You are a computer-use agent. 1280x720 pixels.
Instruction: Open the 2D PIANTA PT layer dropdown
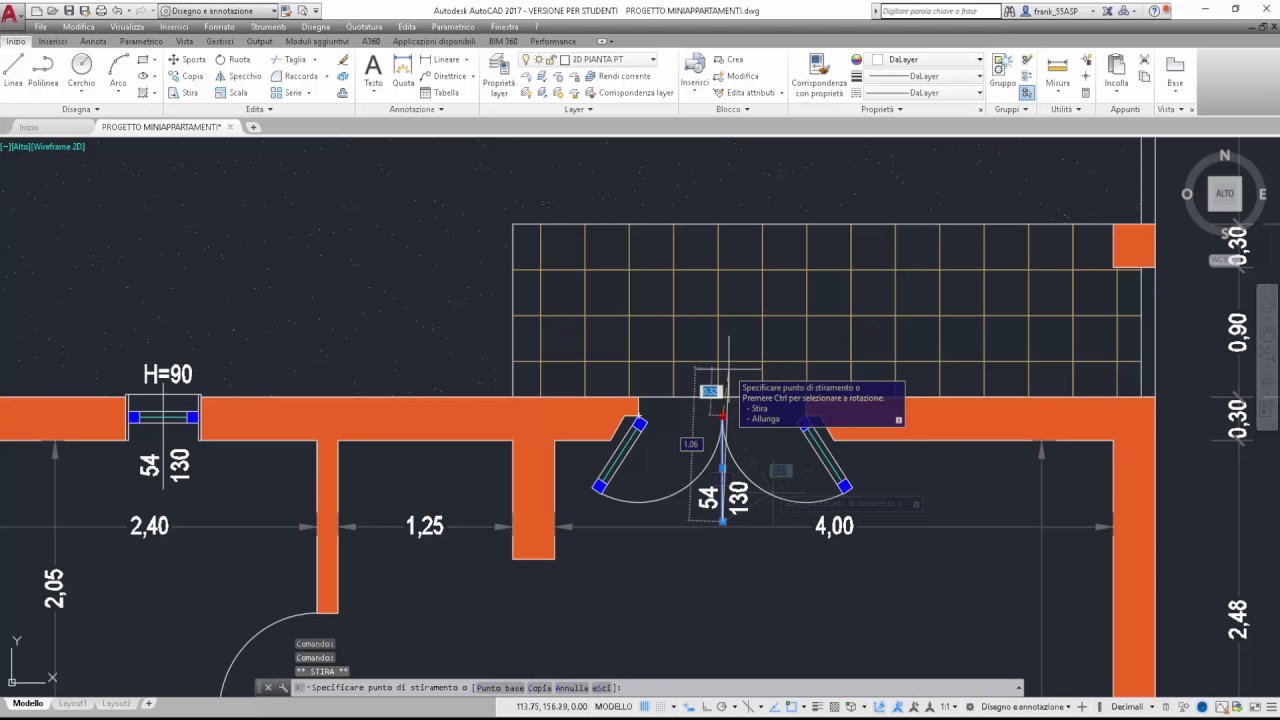(x=588, y=59)
